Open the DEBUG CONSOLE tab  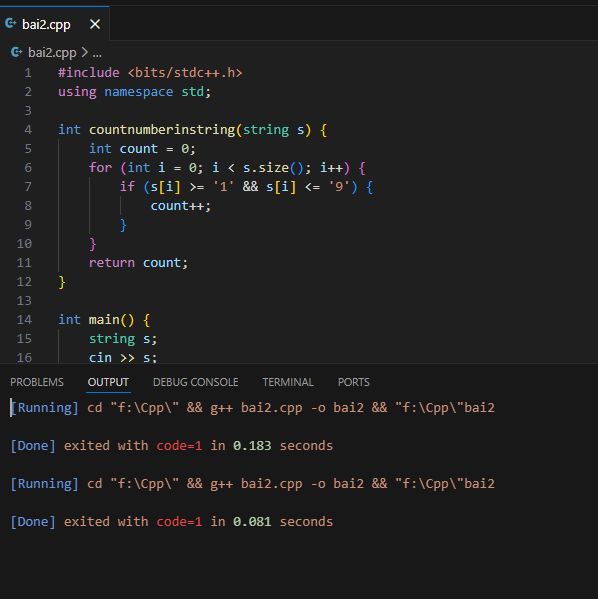click(196, 382)
